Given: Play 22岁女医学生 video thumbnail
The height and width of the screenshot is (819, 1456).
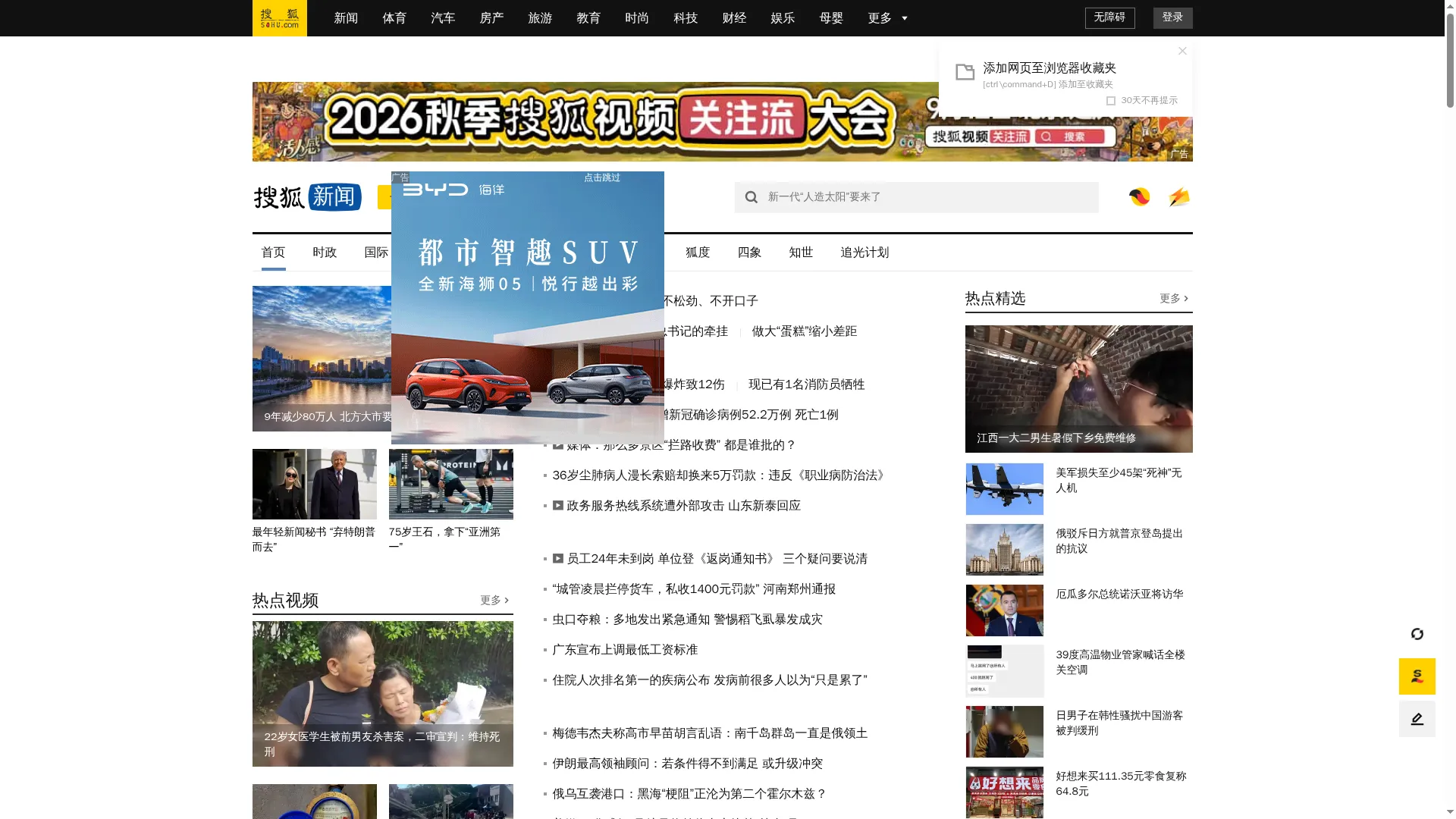Looking at the screenshot, I should tap(382, 694).
